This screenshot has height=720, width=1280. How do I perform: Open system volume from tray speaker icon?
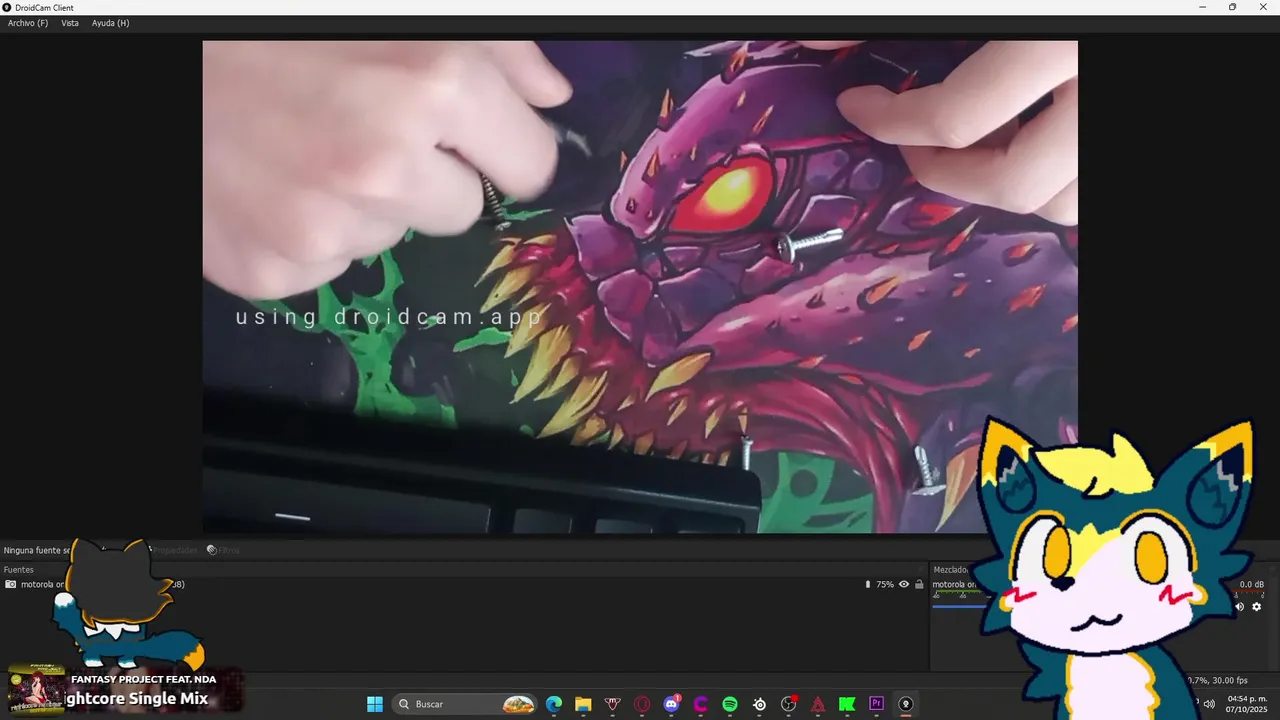1209,703
